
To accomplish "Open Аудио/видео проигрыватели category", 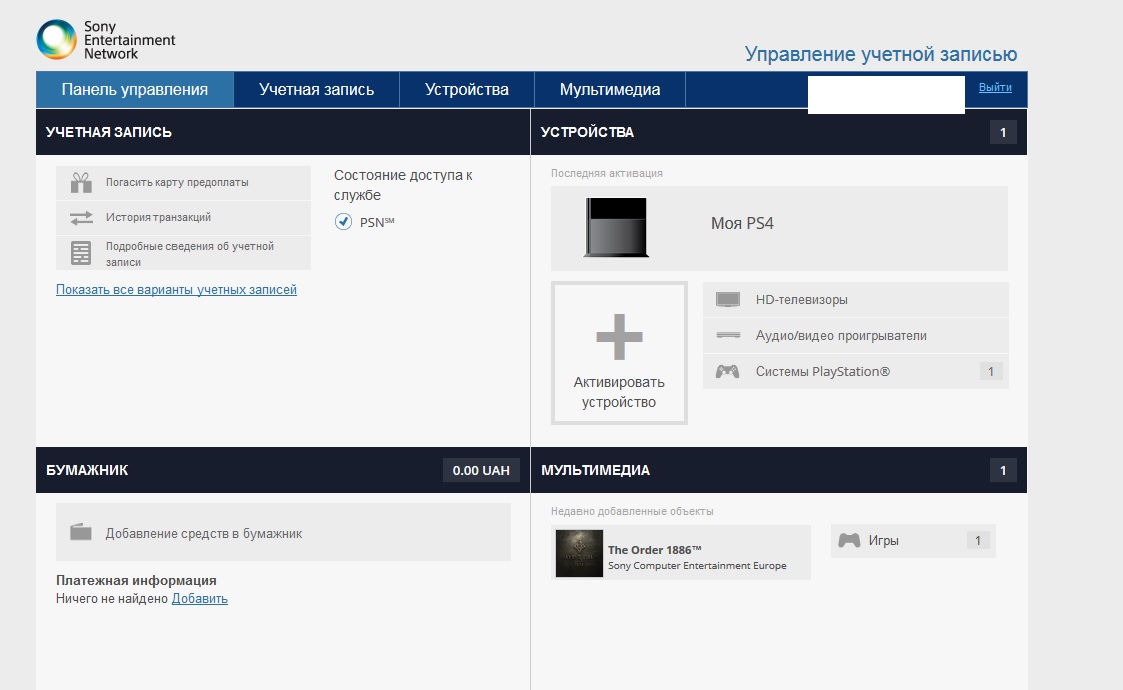I will tap(856, 335).
